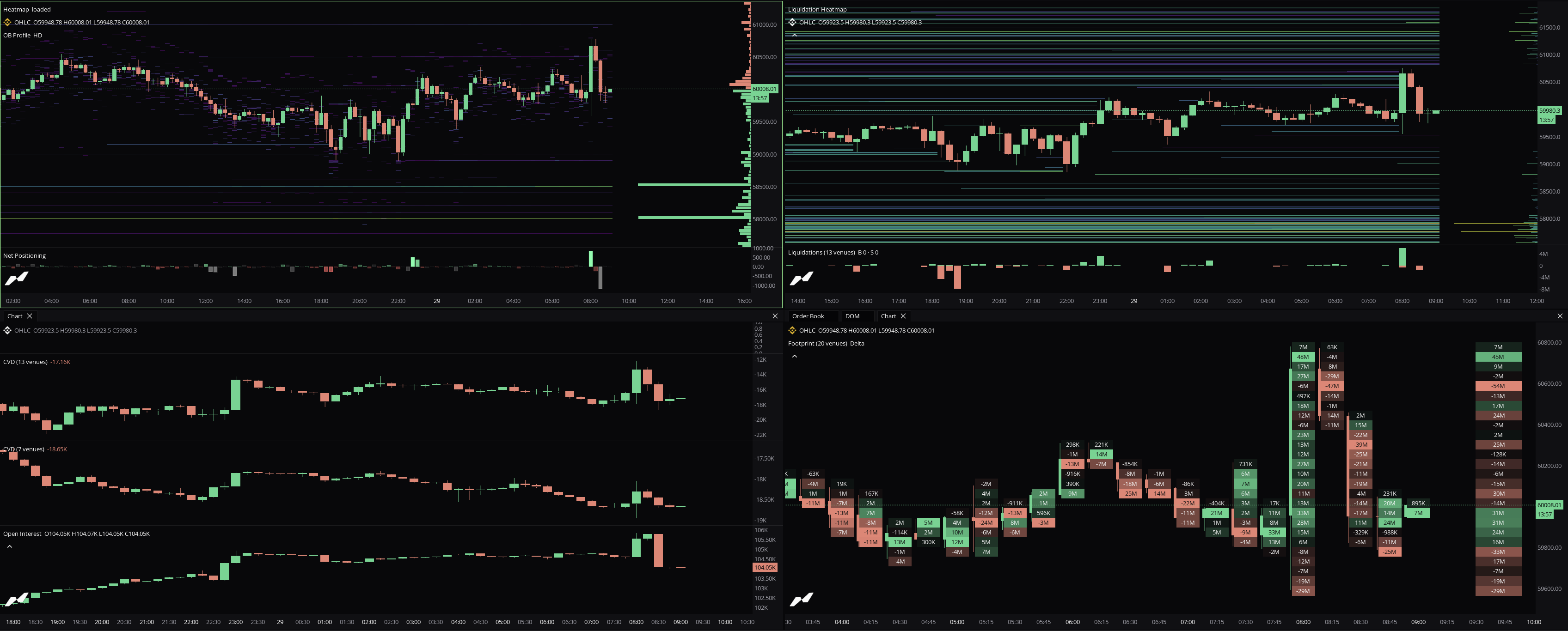This screenshot has height=631, width=1568.
Task: Close the bottom-left CVD panel entirely
Action: [x=775, y=316]
